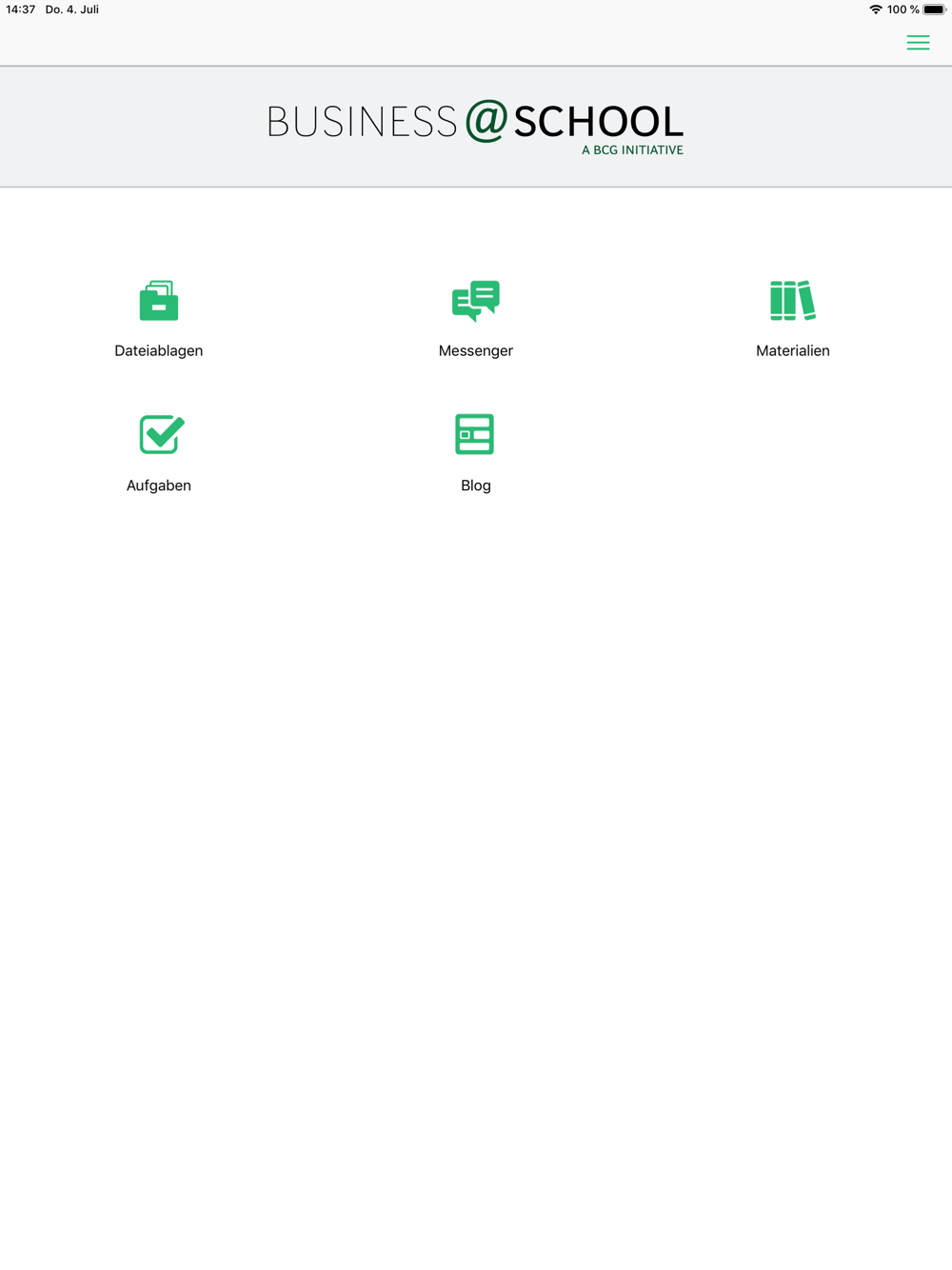The width and height of the screenshot is (952, 1270).
Task: Tap the Dateiablagen label
Action: (x=159, y=350)
